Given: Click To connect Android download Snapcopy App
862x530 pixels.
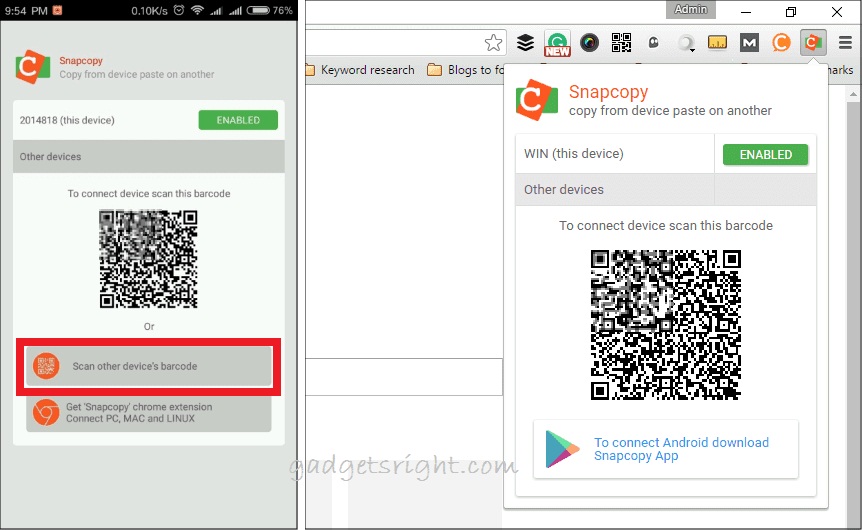Looking at the screenshot, I should (x=665, y=449).
